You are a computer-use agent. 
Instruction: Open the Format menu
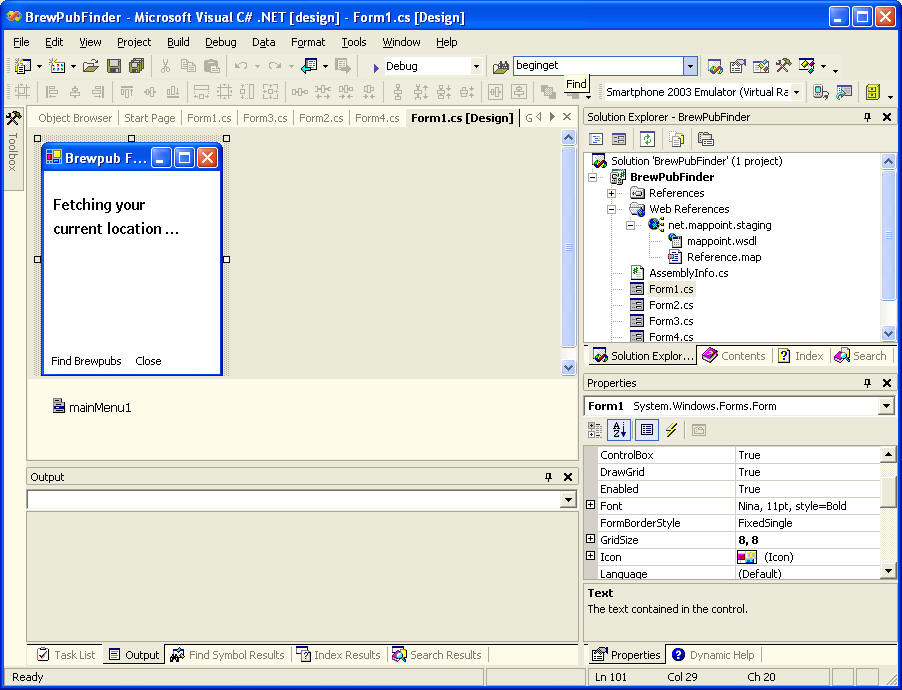(x=308, y=42)
